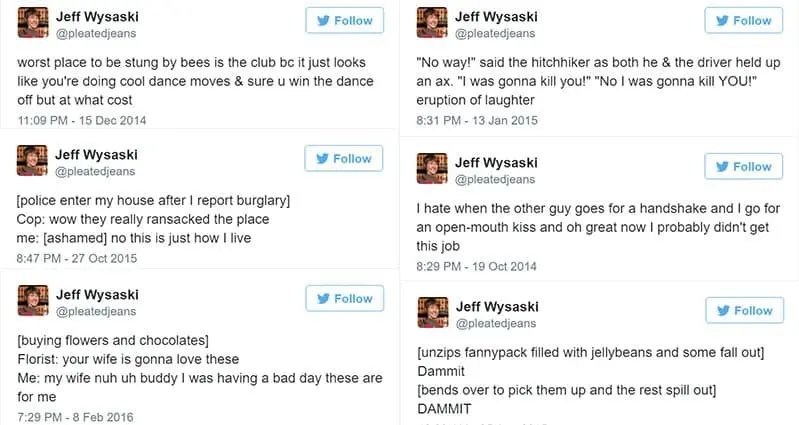Click Follow on the jellybeans fannypack tweet
This screenshot has width=799, height=425.
(743, 310)
